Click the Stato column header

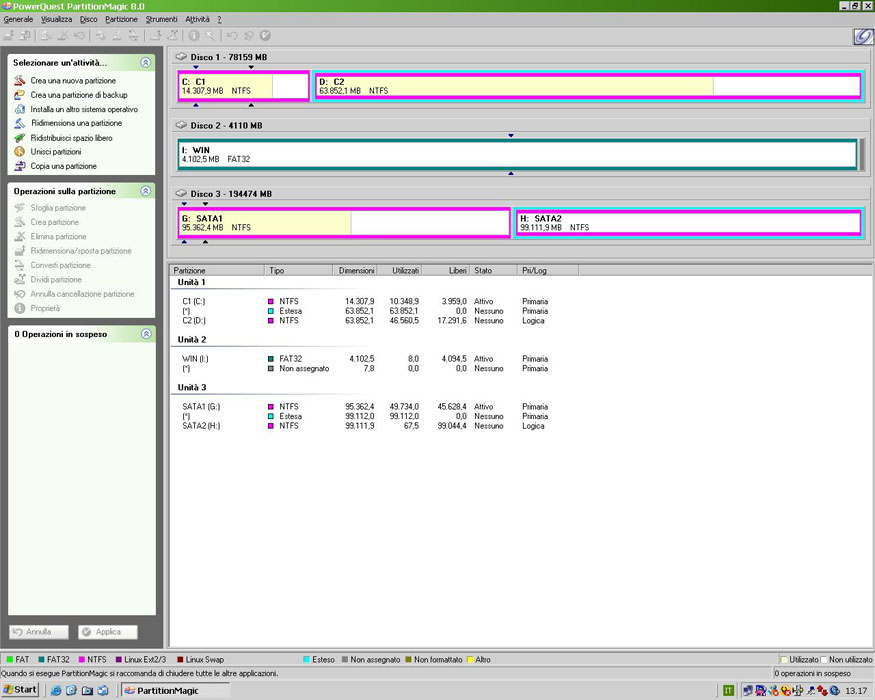point(493,270)
